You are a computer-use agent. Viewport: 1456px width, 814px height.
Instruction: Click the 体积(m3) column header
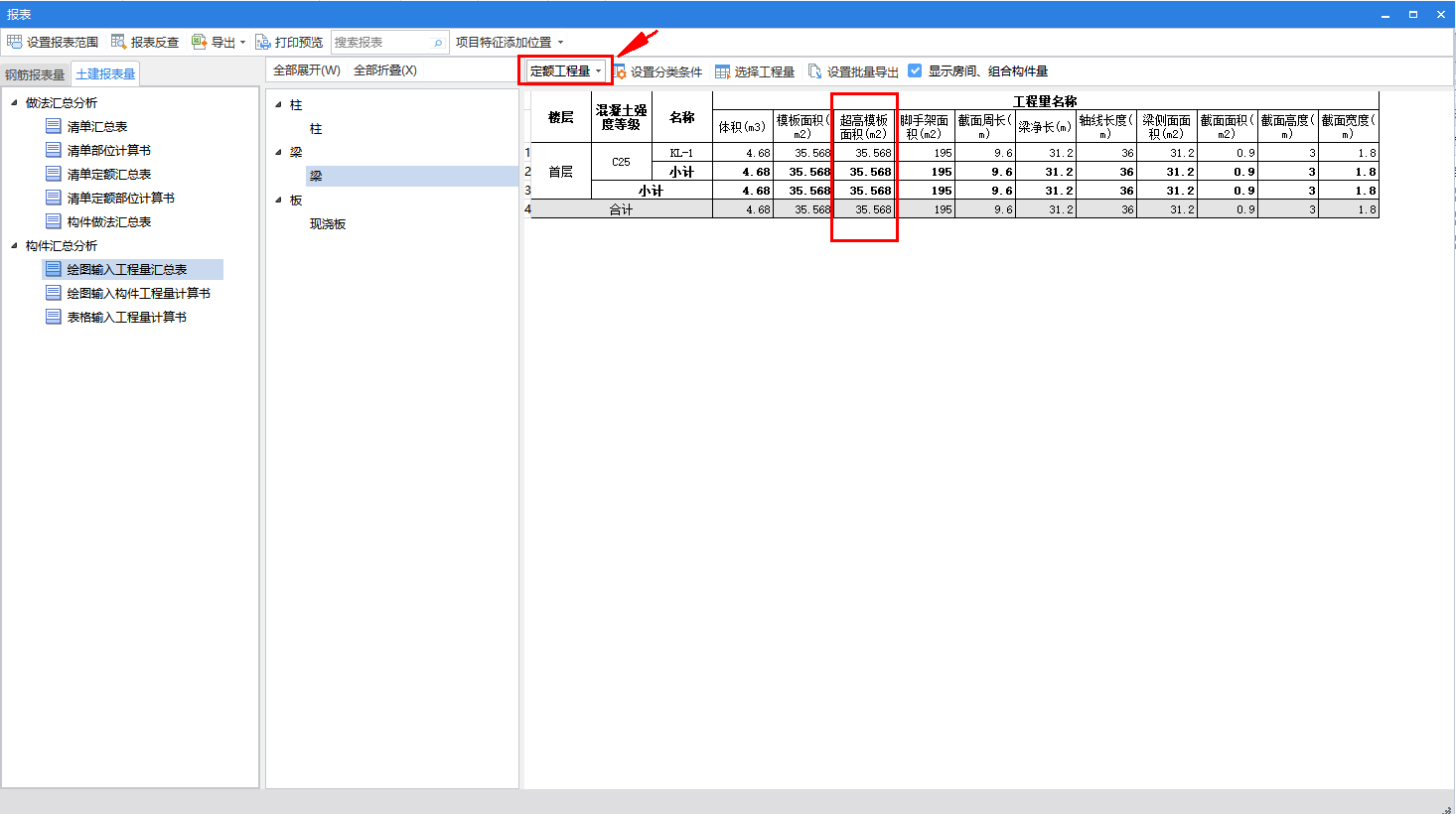[743, 126]
